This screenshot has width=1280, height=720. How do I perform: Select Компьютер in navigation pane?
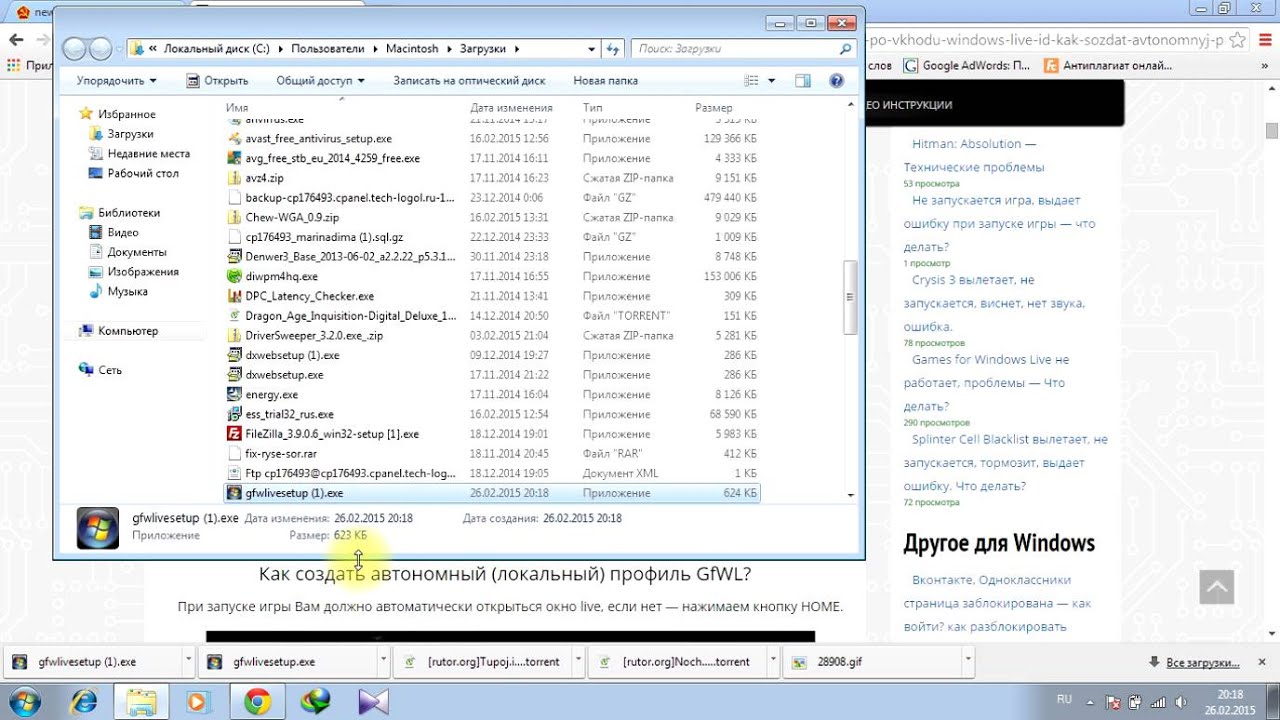click(128, 331)
